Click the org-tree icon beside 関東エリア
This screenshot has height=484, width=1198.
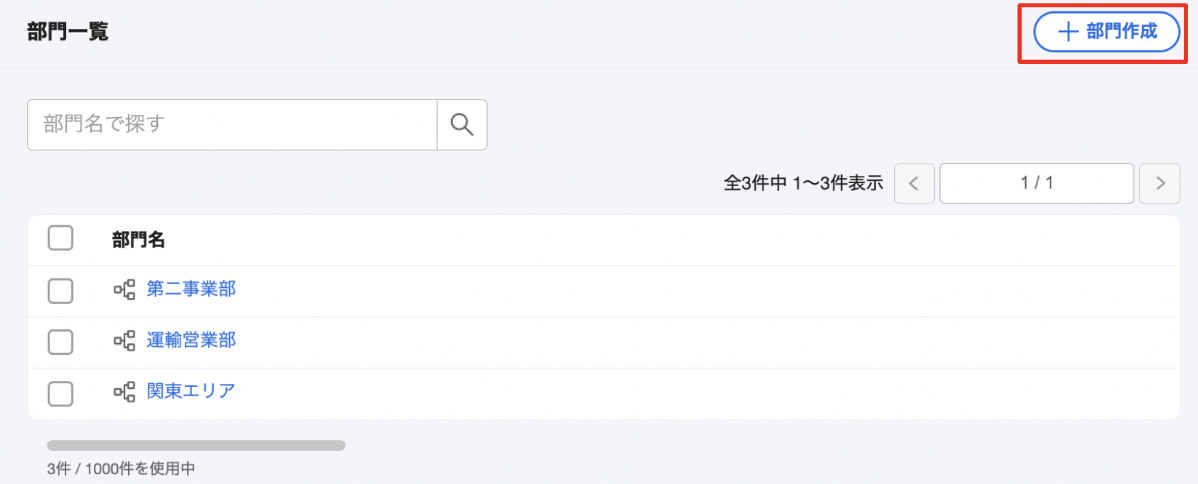click(125, 391)
